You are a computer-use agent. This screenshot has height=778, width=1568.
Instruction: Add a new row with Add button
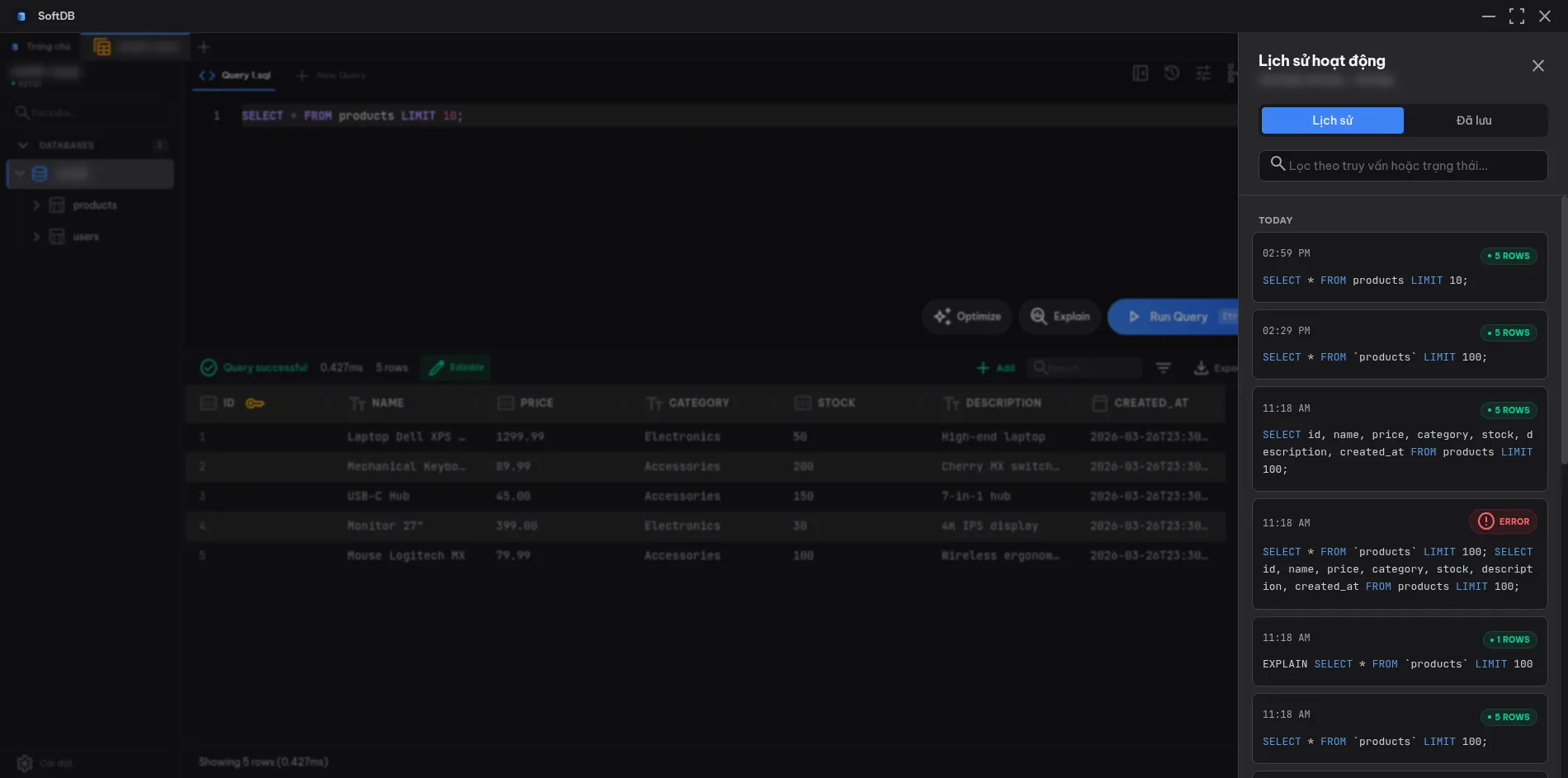(995, 368)
